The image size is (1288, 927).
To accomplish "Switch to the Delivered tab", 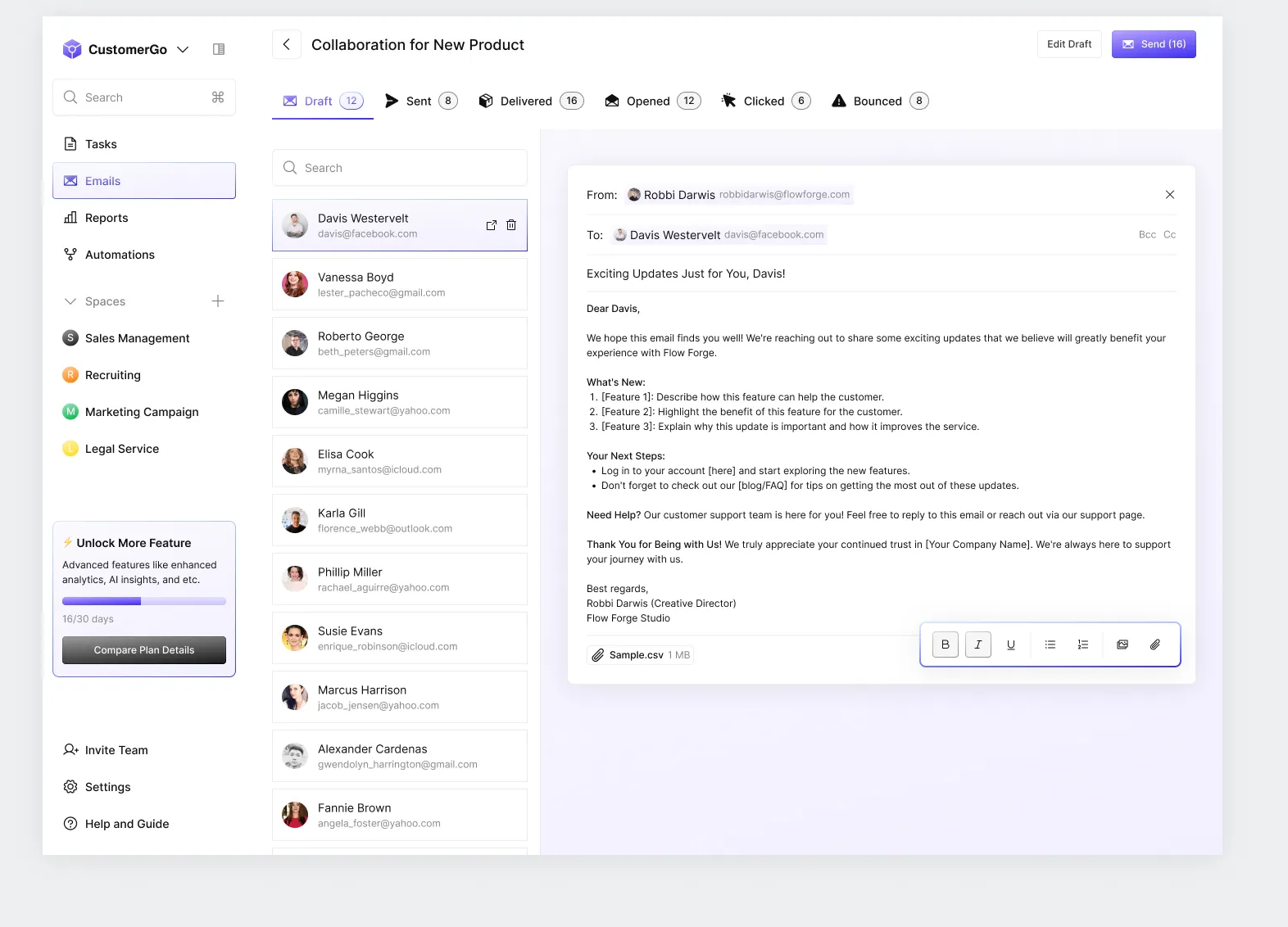I will click(531, 102).
